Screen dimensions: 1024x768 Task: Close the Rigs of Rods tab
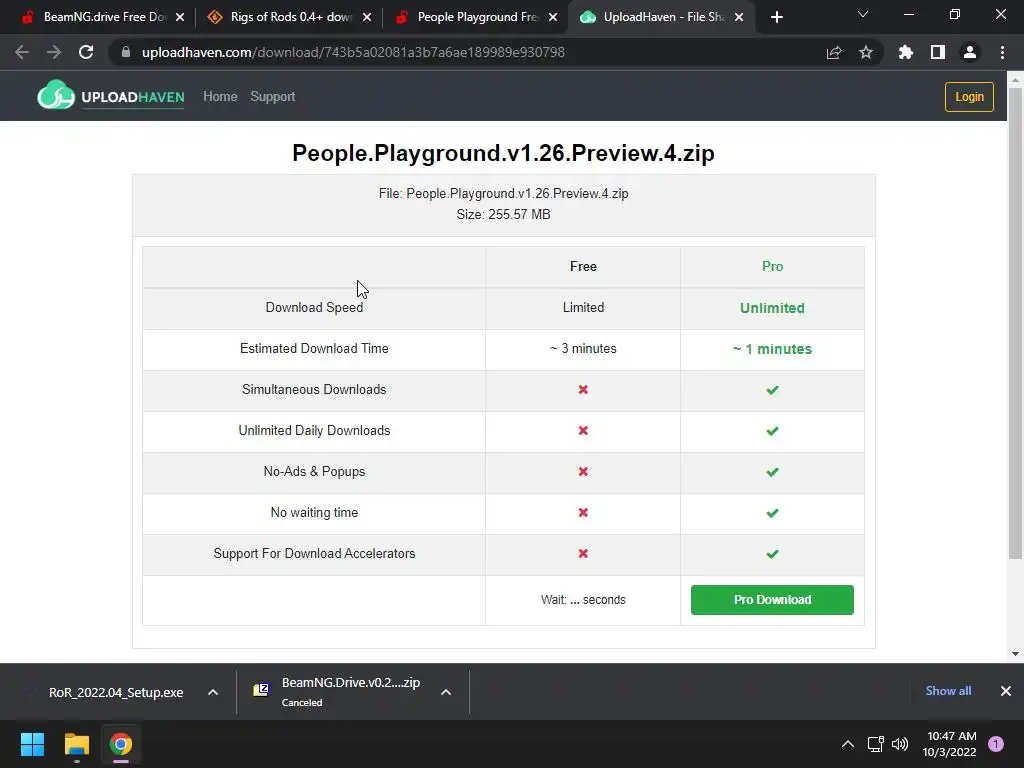(x=367, y=17)
